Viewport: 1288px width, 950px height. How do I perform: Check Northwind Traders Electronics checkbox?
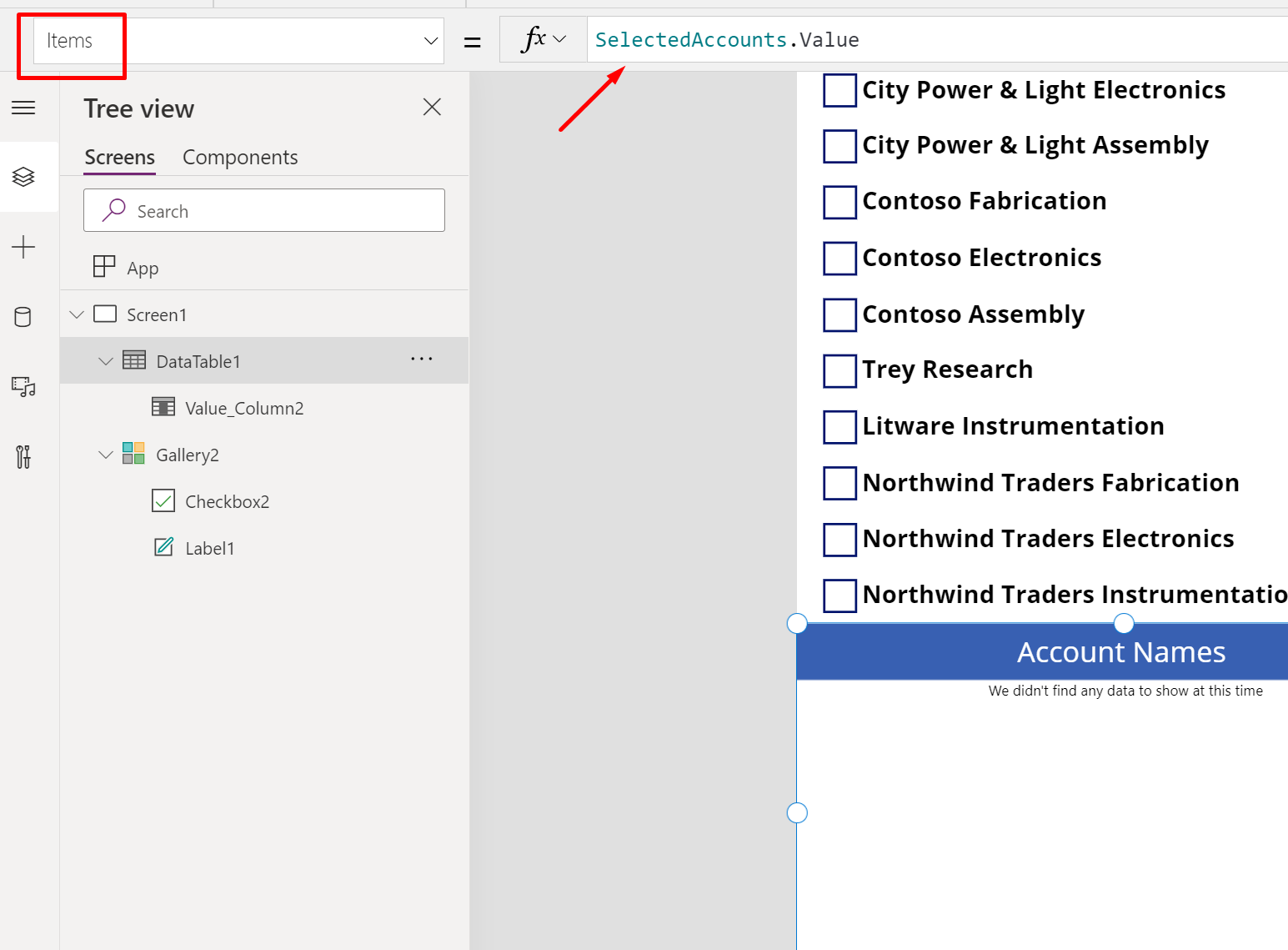[x=839, y=540]
